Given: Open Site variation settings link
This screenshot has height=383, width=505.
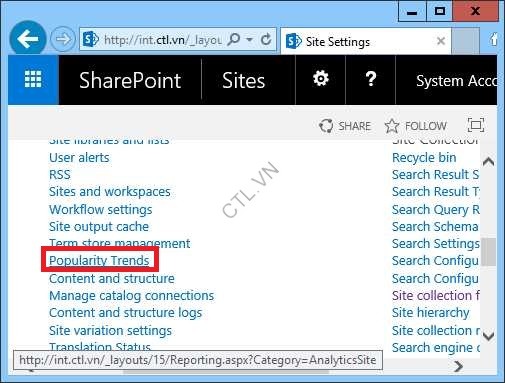Looking at the screenshot, I should [x=110, y=331].
